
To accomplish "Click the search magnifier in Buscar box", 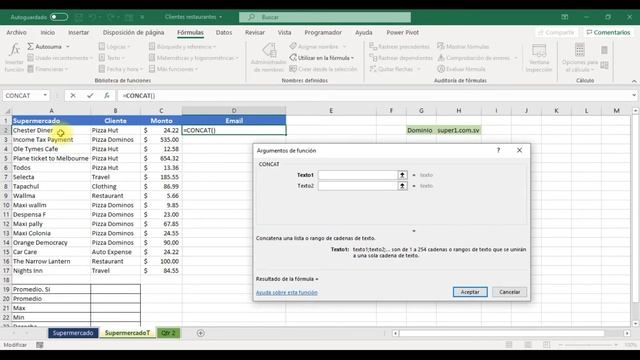I will point(251,17).
